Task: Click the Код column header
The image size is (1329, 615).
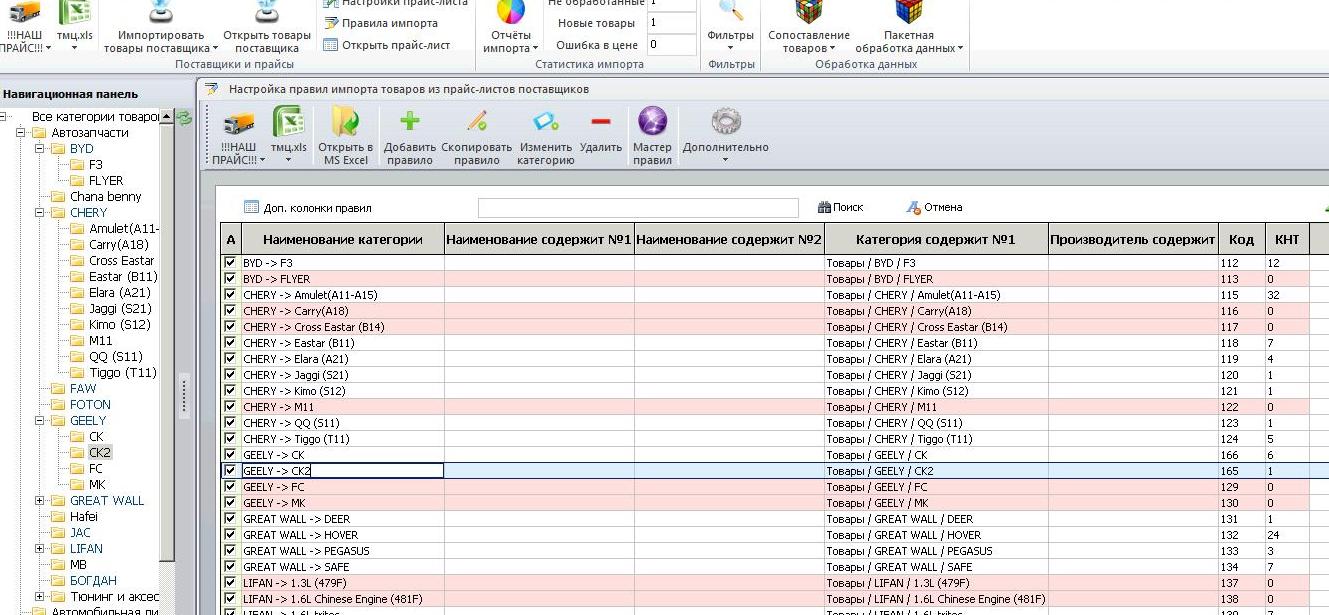Action: point(1241,239)
